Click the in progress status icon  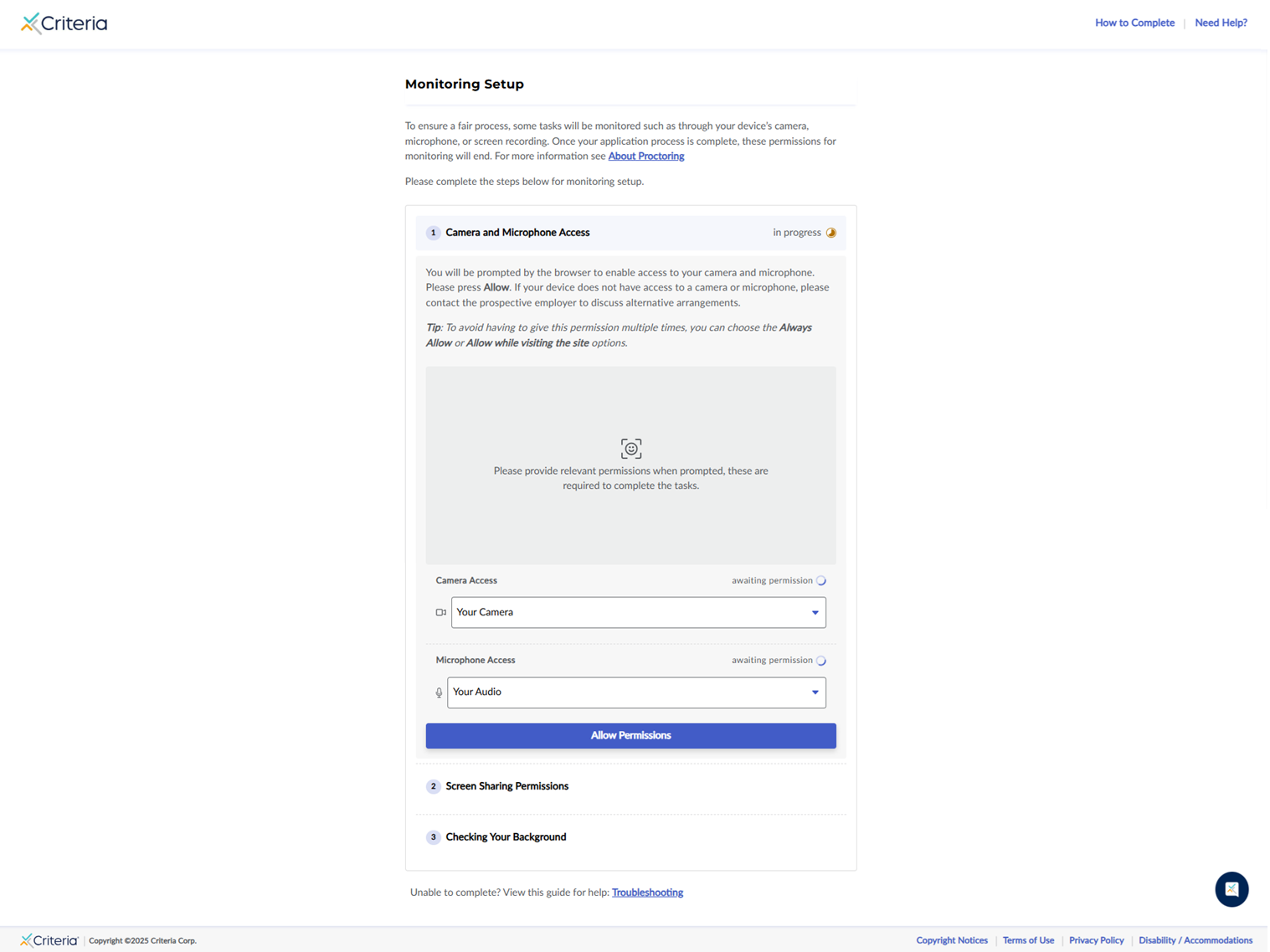pos(831,233)
